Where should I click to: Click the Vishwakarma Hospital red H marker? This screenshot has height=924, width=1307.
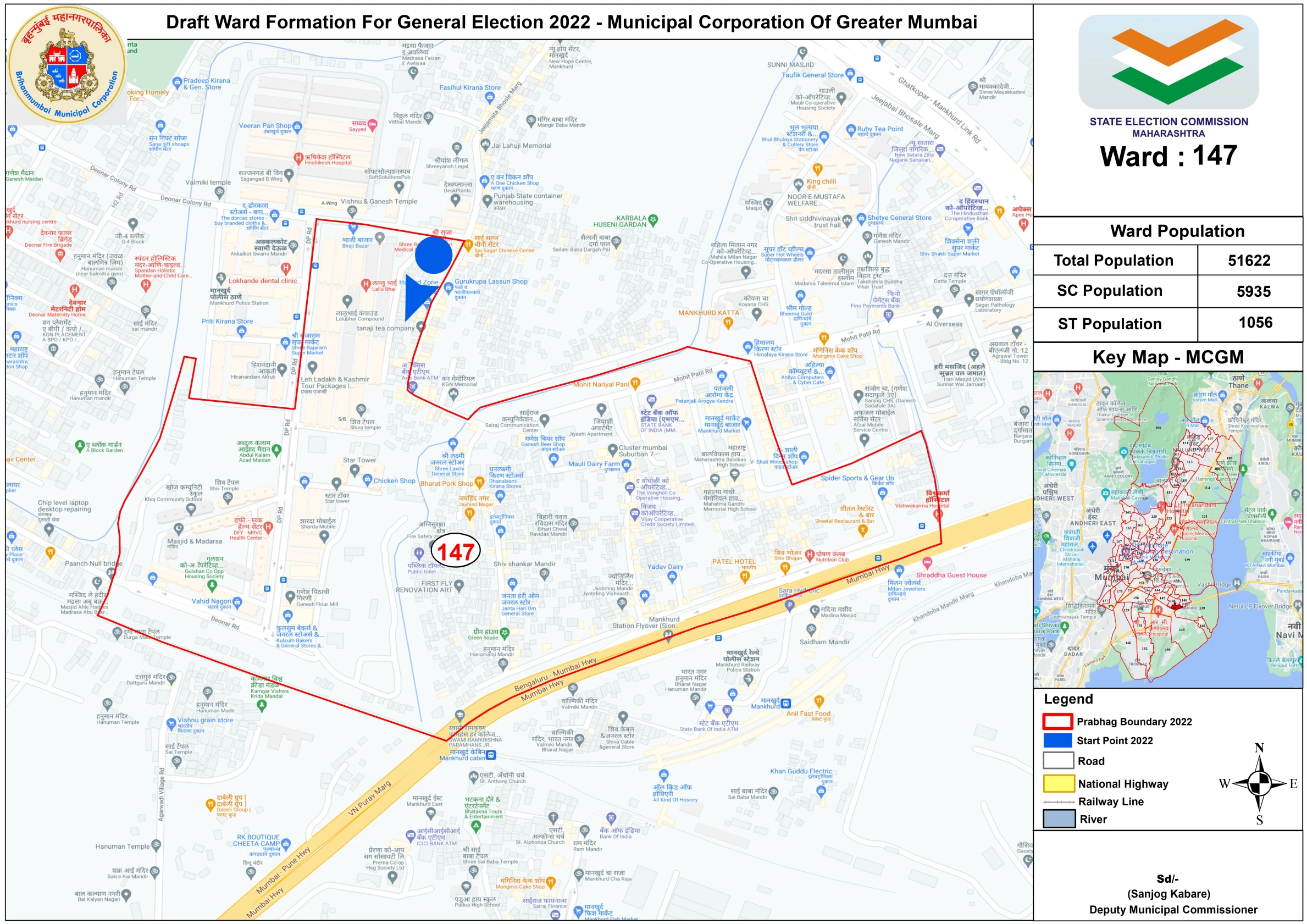(x=938, y=514)
